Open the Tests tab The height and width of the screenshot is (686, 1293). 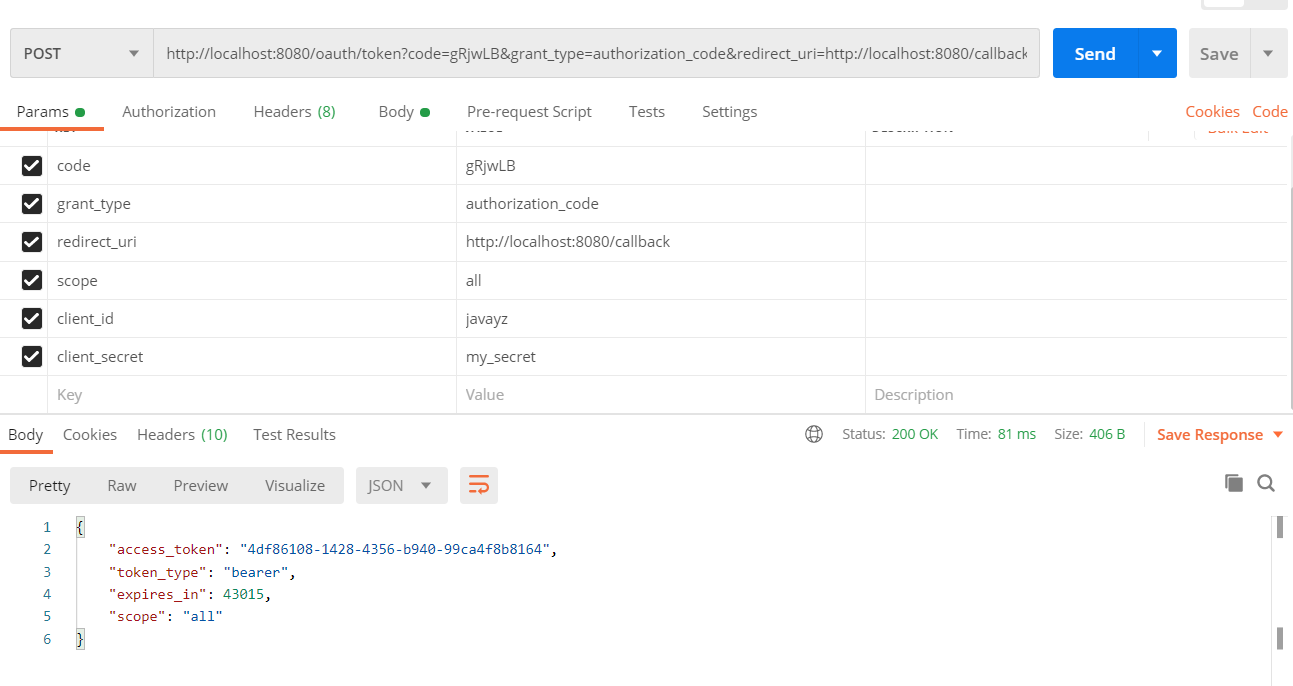(x=647, y=112)
